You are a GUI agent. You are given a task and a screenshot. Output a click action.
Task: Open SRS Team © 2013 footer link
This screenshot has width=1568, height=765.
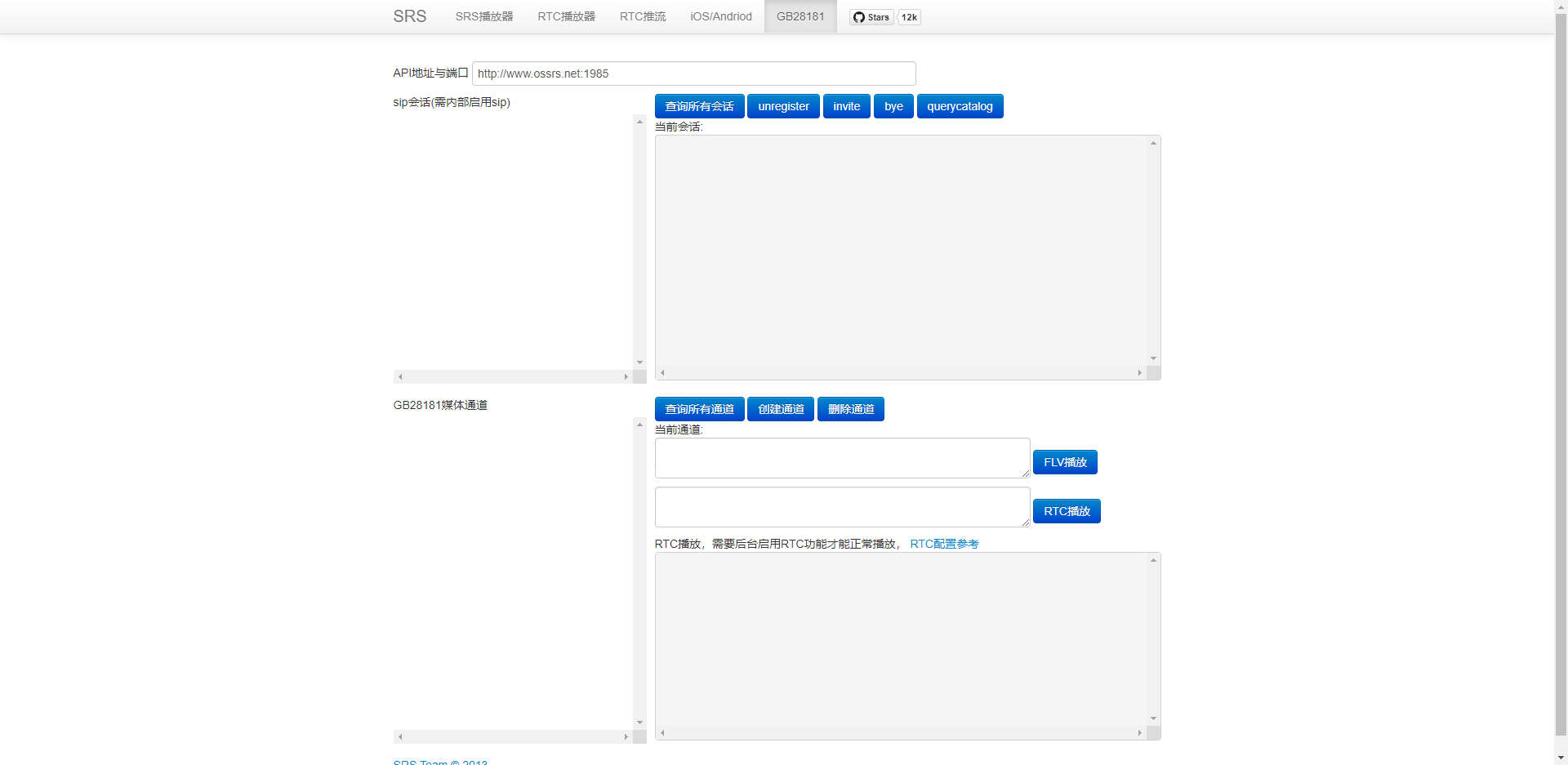coord(440,762)
